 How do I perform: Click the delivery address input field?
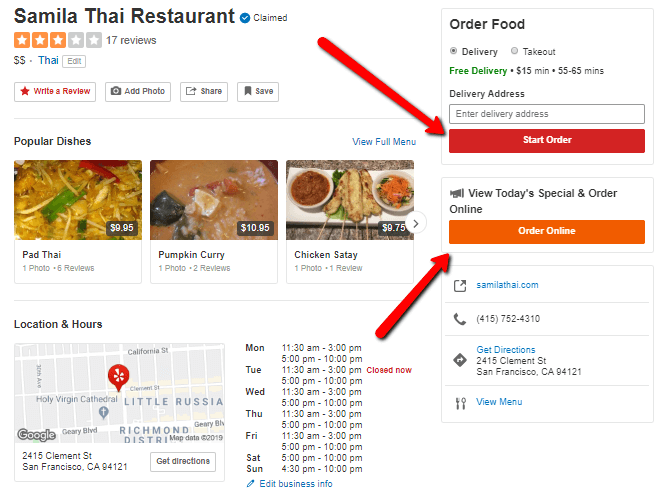tap(547, 114)
